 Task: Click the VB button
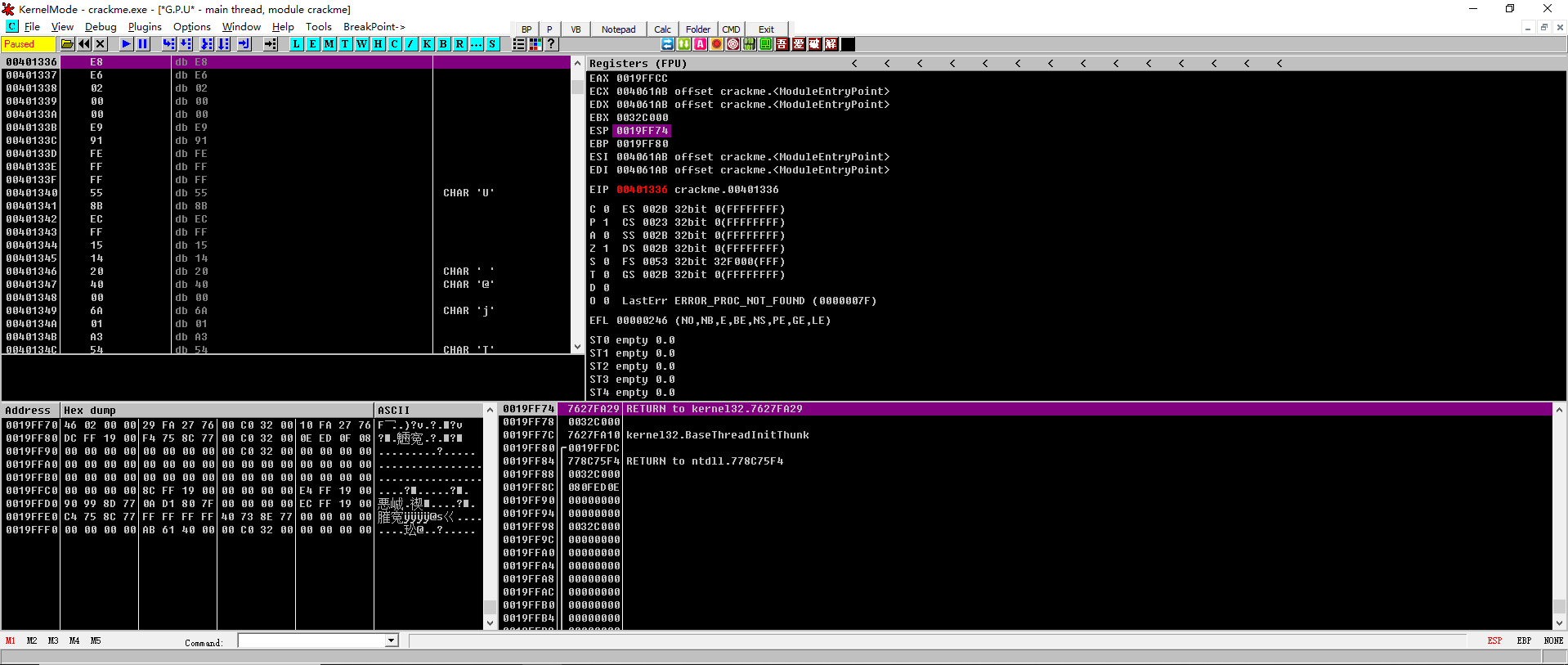pyautogui.click(x=576, y=29)
